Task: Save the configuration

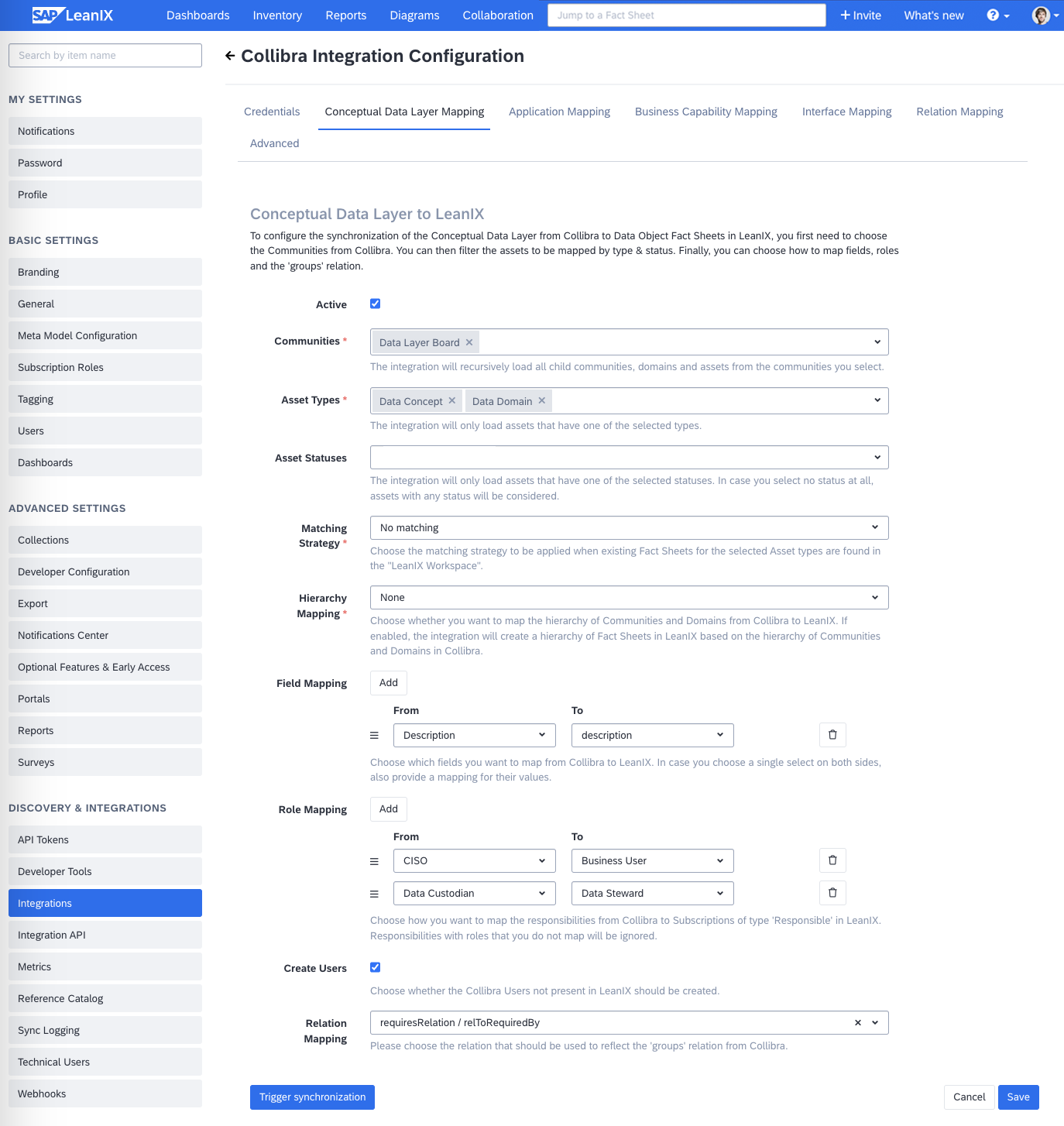Action: point(1018,1097)
